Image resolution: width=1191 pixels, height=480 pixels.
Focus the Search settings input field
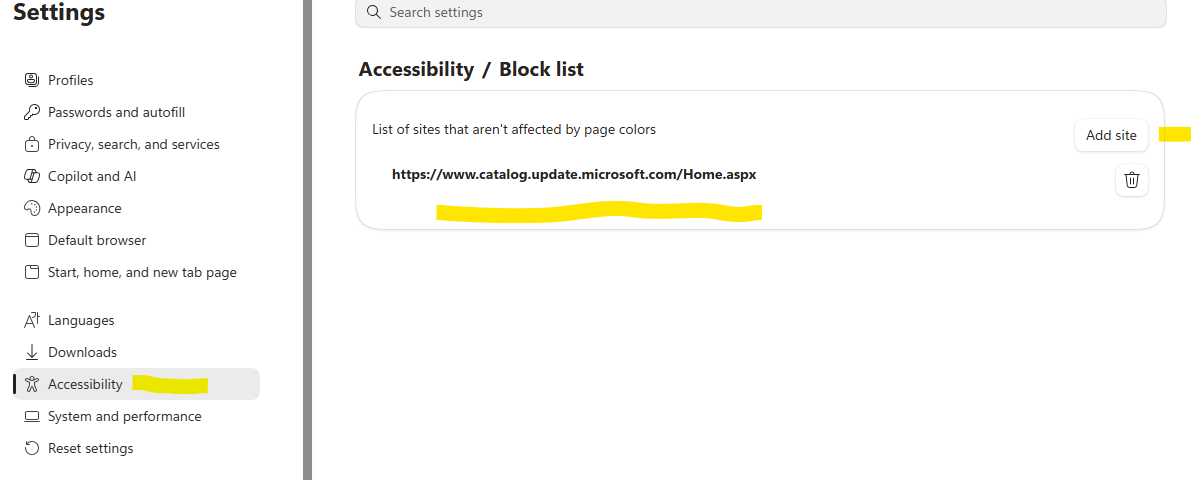point(760,13)
